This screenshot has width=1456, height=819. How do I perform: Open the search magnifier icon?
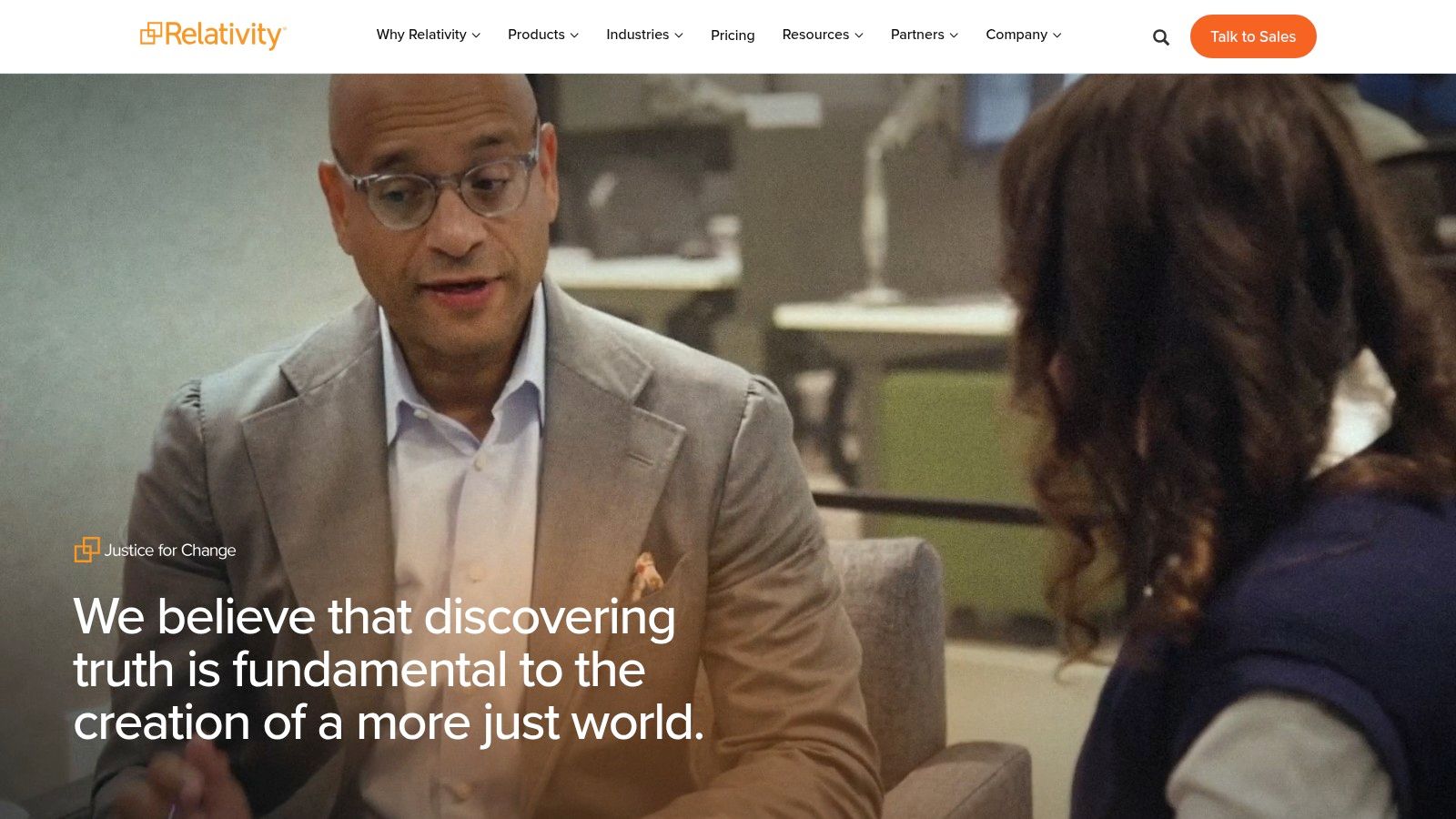pyautogui.click(x=1160, y=37)
